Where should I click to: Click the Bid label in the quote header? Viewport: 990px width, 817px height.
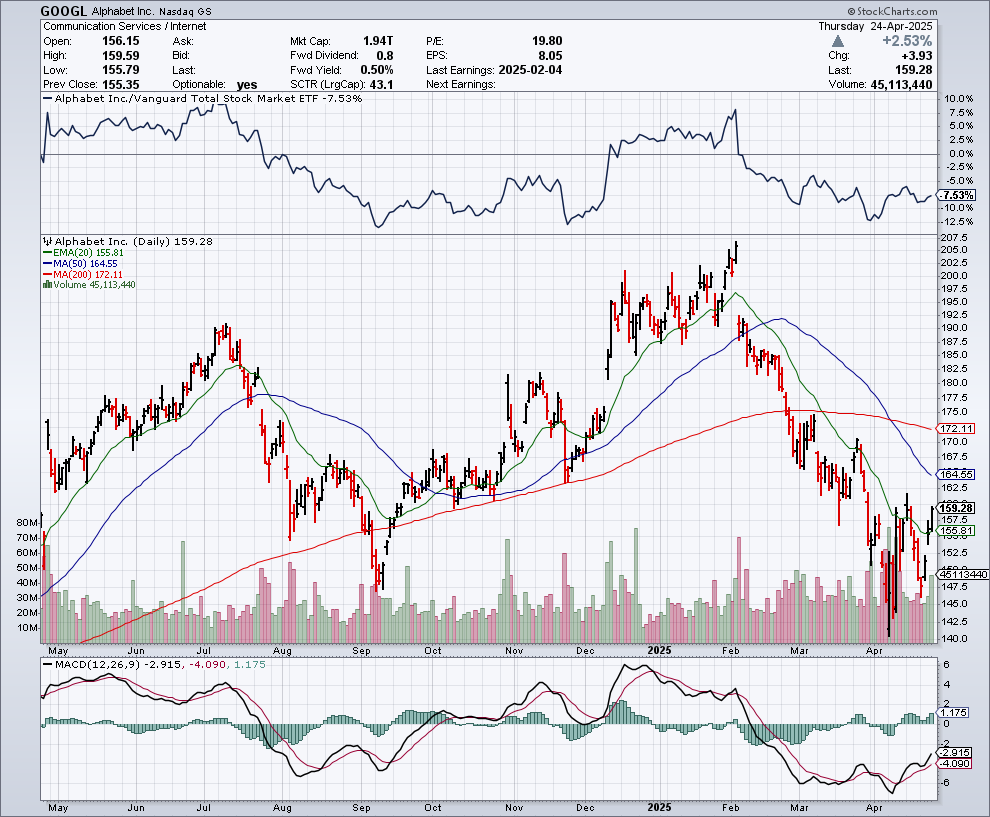pos(181,56)
